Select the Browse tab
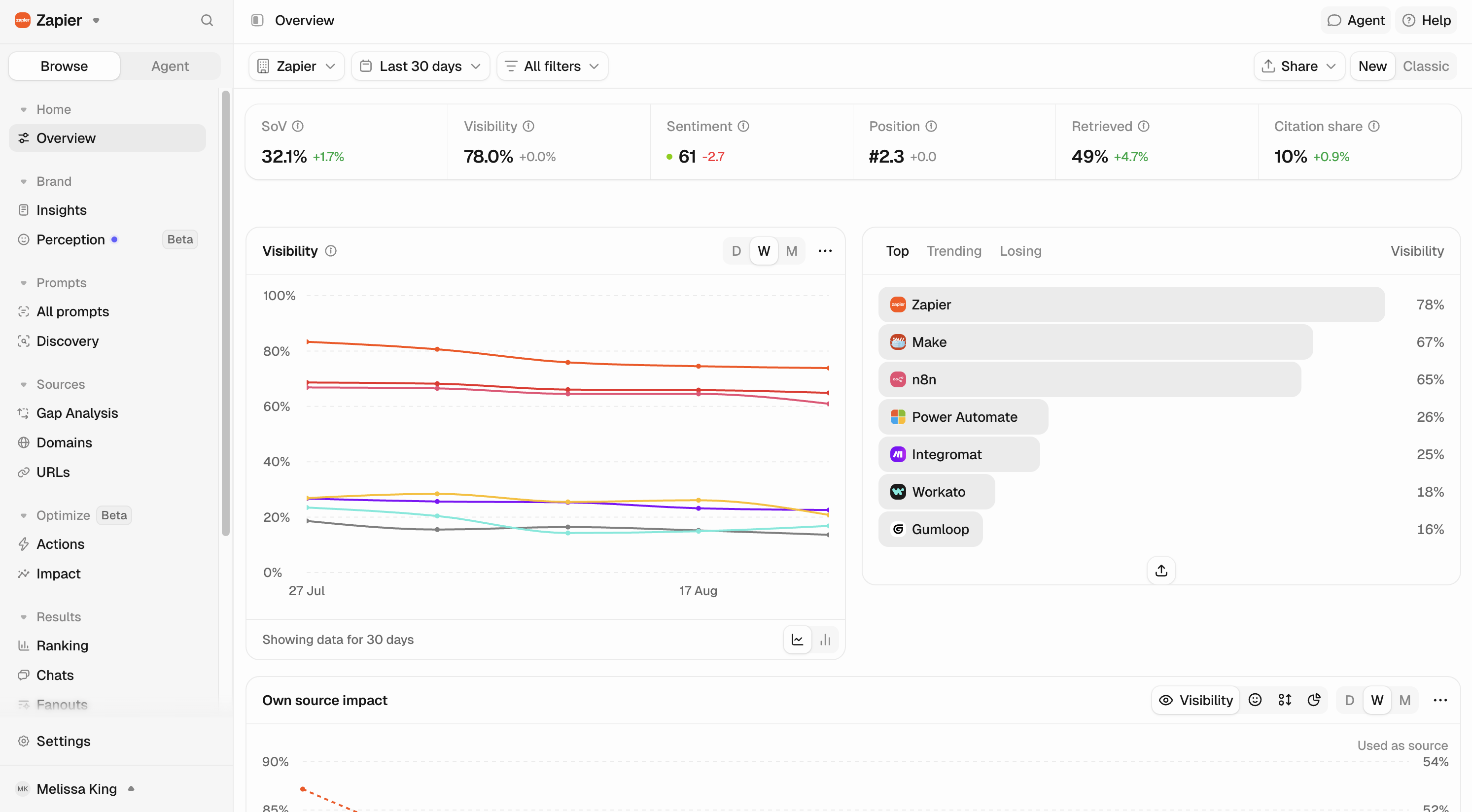Screen dimensions: 1472x812 [64, 66]
